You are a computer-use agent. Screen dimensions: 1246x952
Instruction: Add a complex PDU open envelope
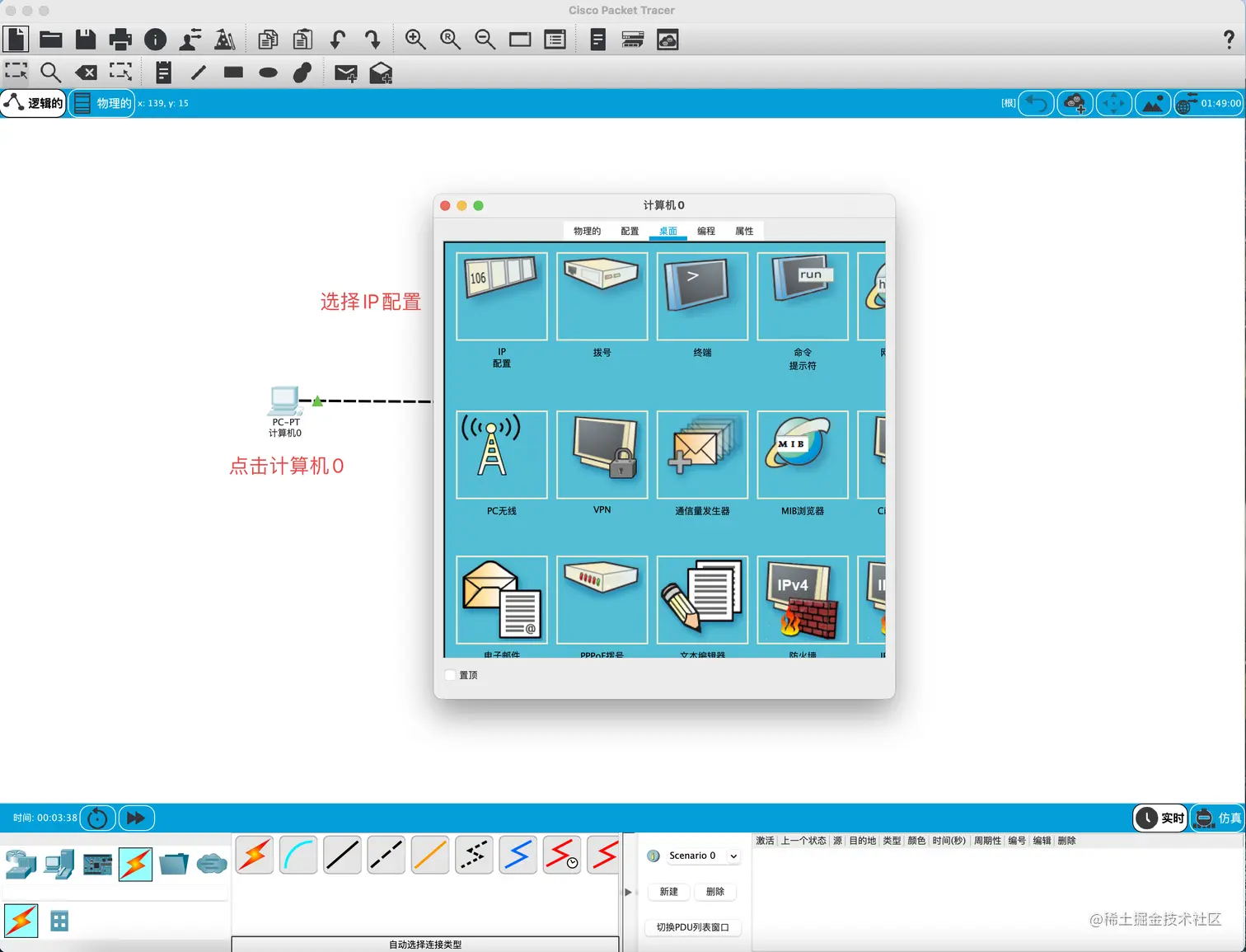click(x=381, y=73)
